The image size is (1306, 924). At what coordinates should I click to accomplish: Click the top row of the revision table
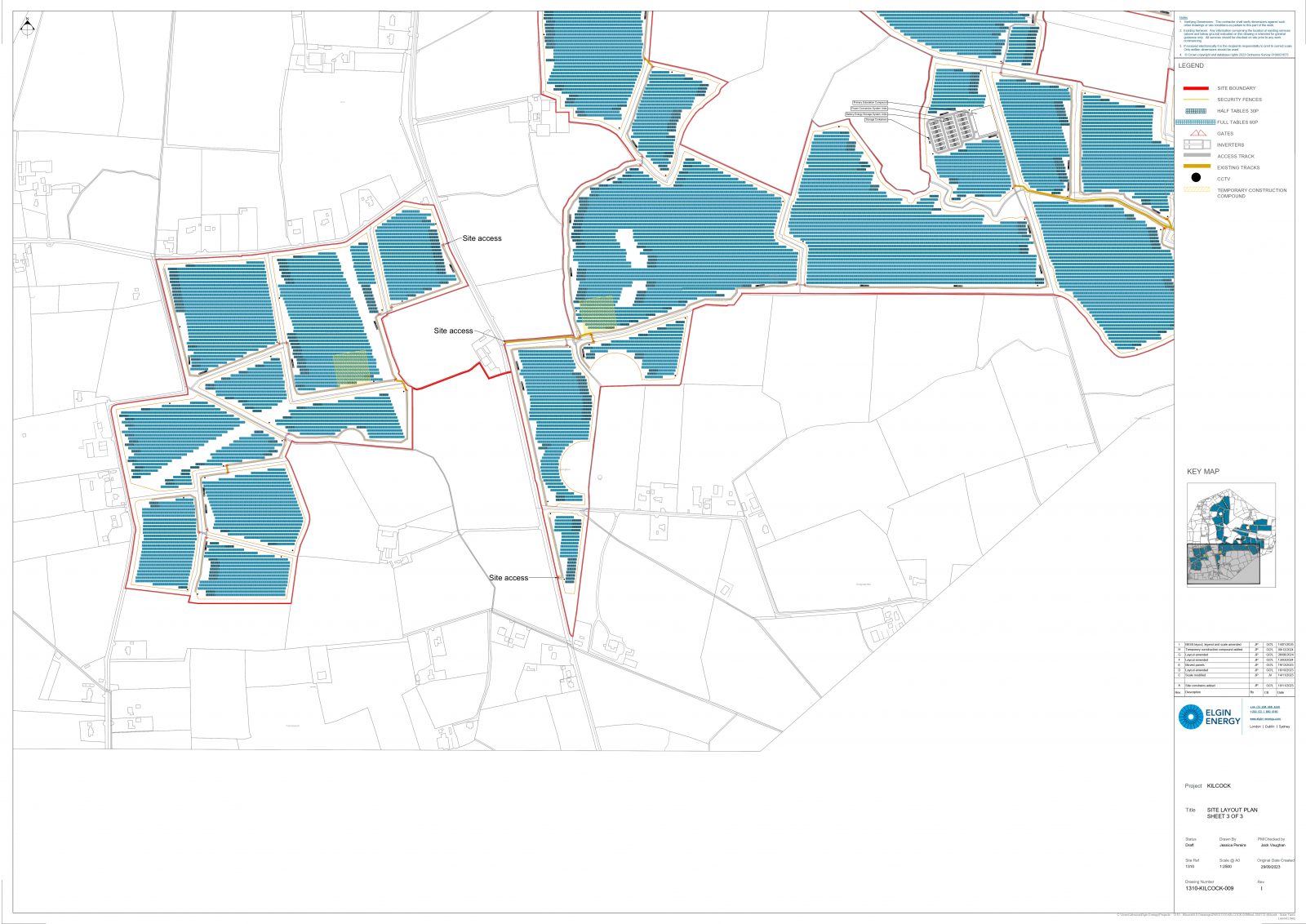click(1233, 645)
